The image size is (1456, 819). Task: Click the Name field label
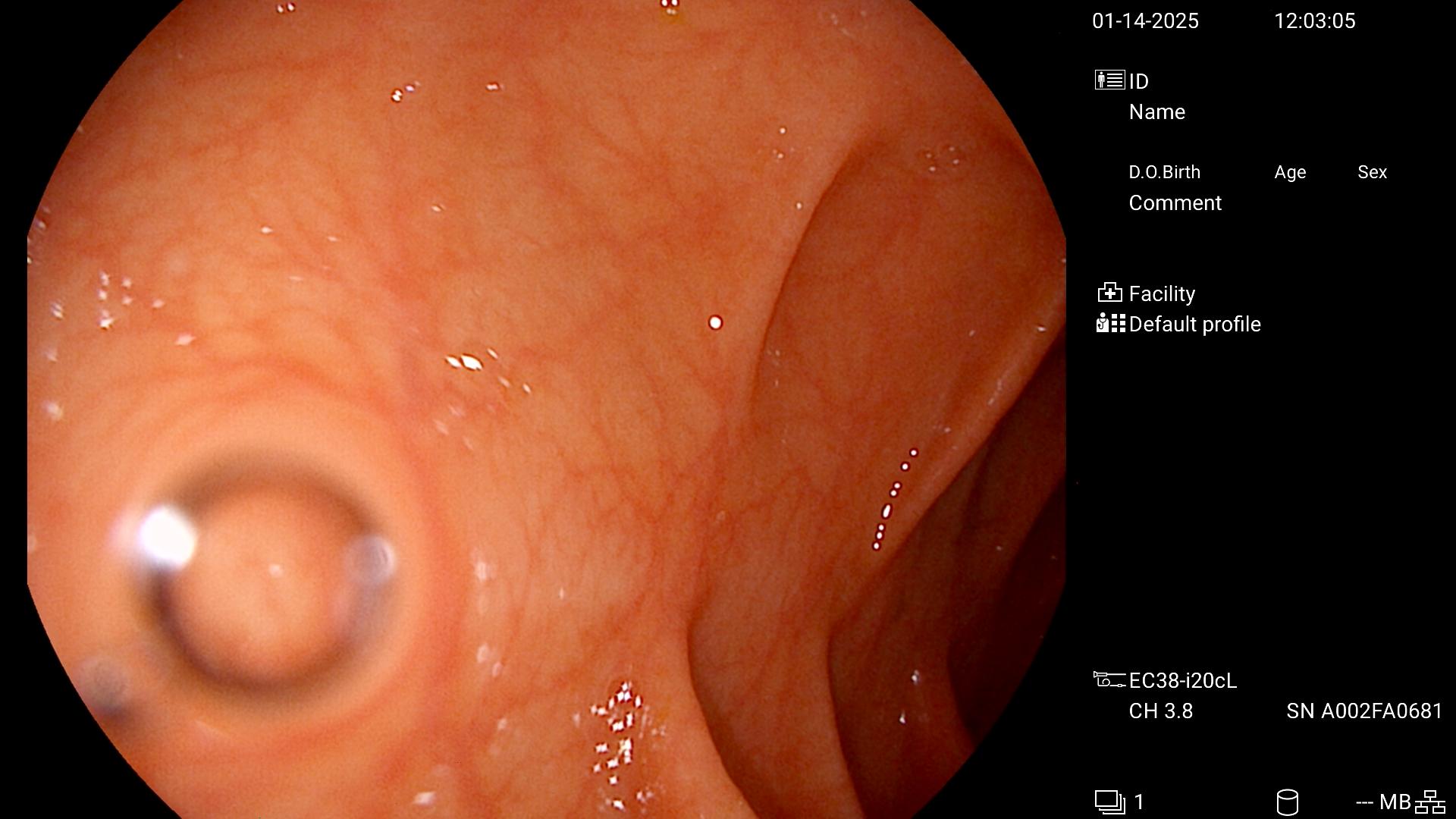tap(1156, 112)
